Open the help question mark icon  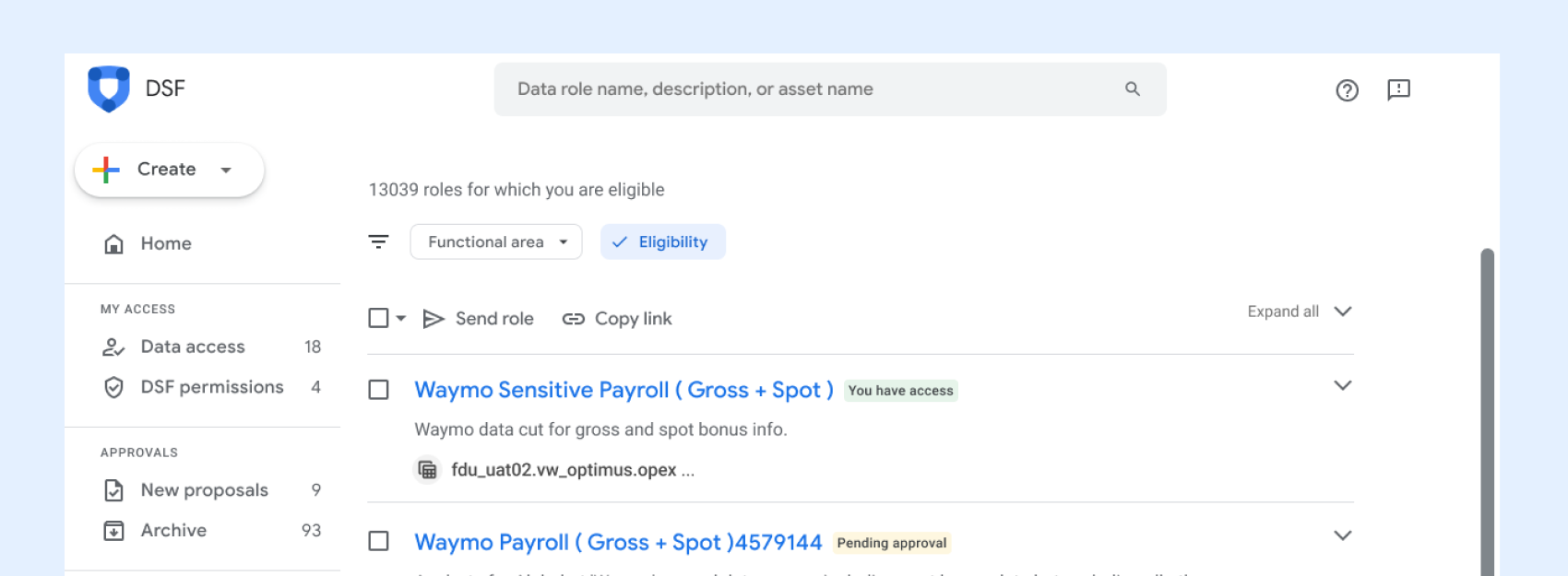[x=1347, y=89]
